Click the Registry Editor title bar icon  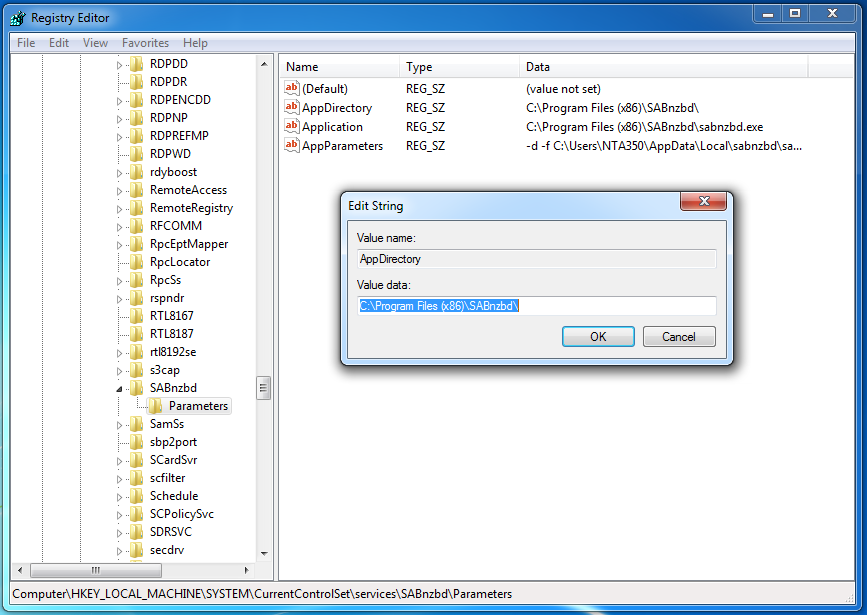[x=18, y=18]
